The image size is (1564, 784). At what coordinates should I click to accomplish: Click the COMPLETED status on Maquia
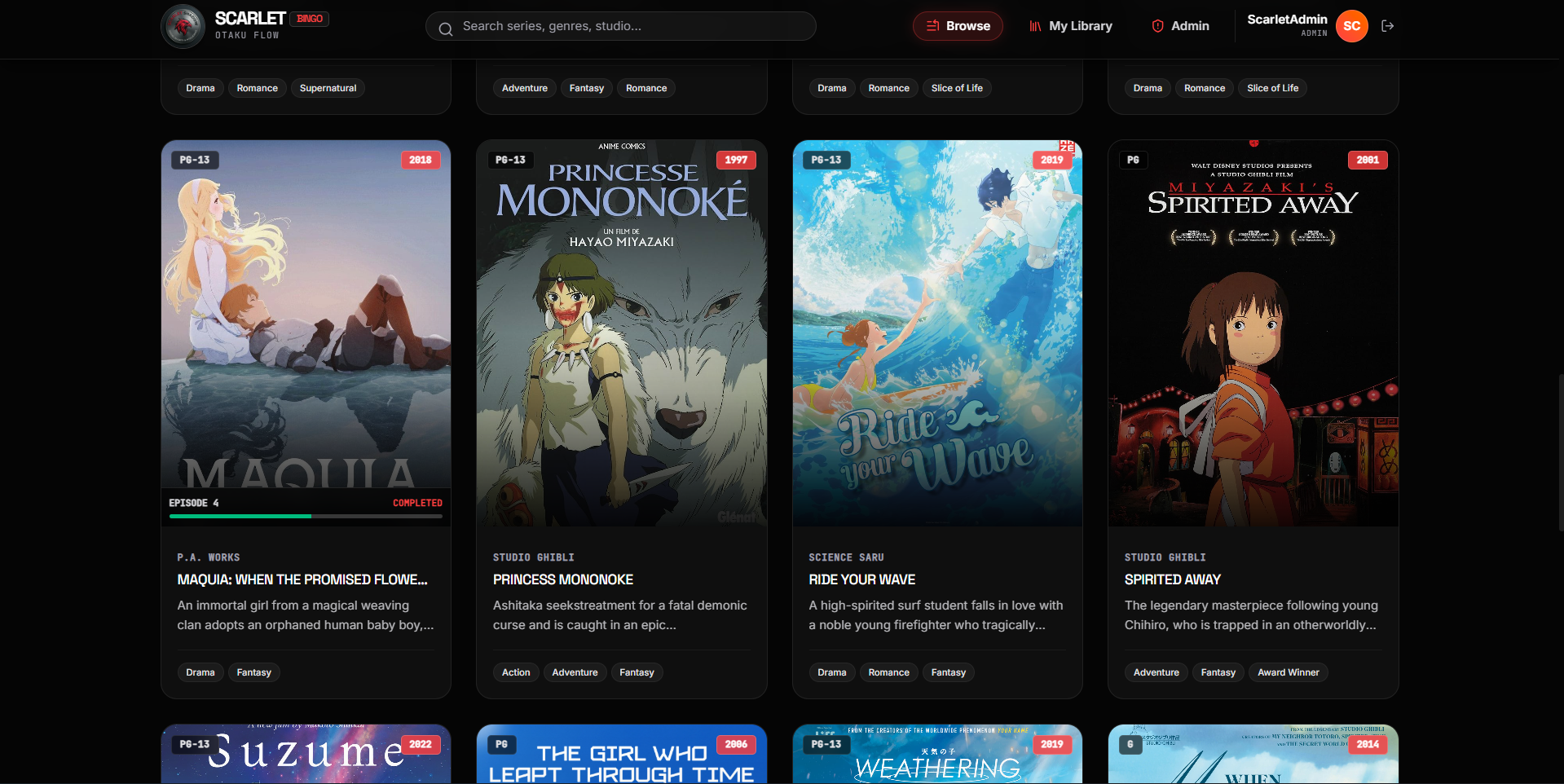point(417,503)
